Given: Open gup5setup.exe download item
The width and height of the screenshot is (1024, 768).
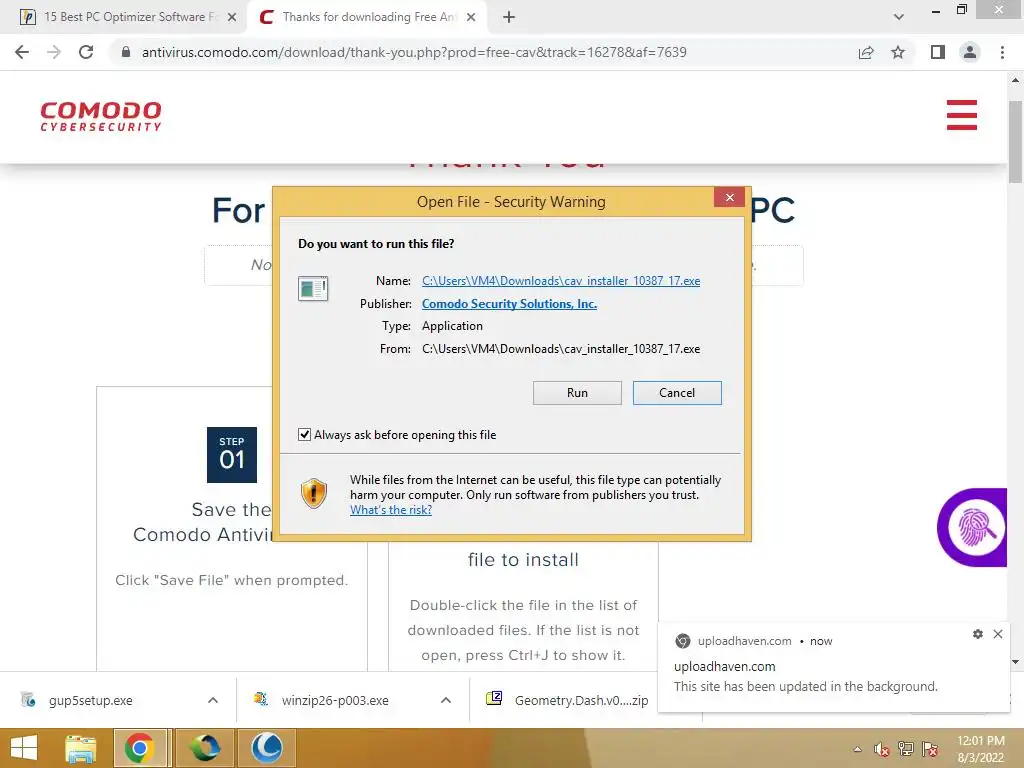Looking at the screenshot, I should (91, 700).
